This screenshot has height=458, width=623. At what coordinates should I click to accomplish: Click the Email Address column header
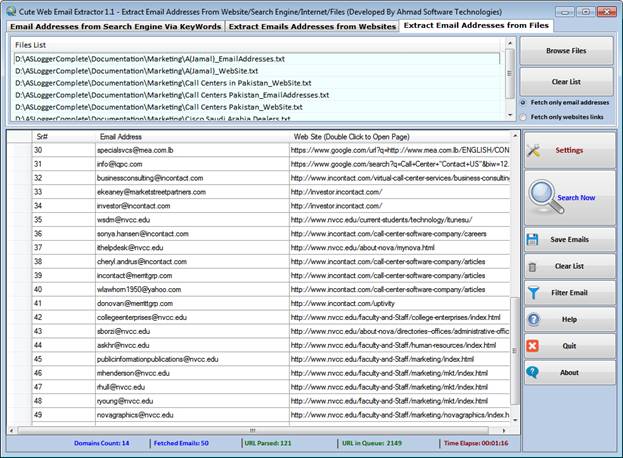121,135
